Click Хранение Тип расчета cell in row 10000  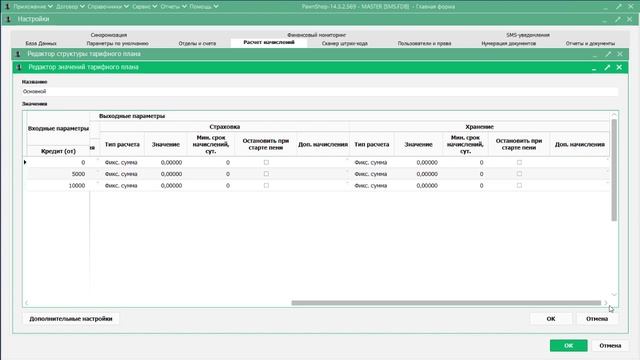(371, 185)
